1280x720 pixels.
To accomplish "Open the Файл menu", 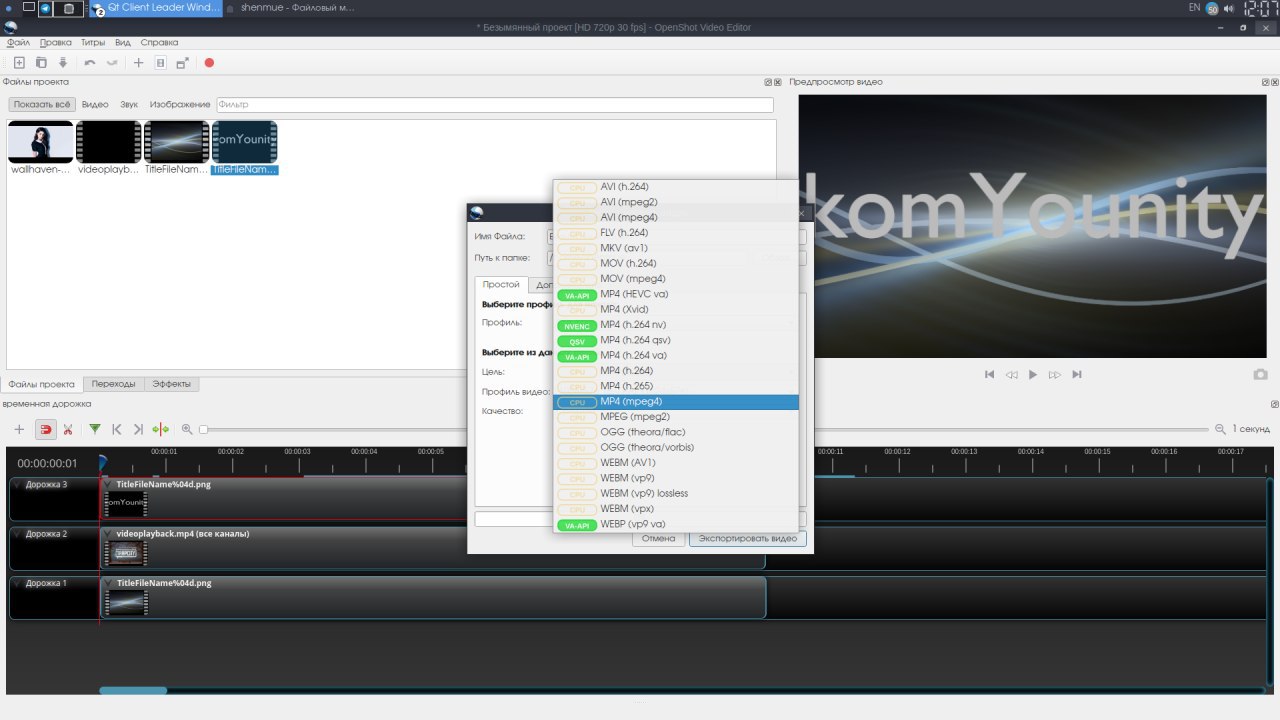I will [x=17, y=43].
